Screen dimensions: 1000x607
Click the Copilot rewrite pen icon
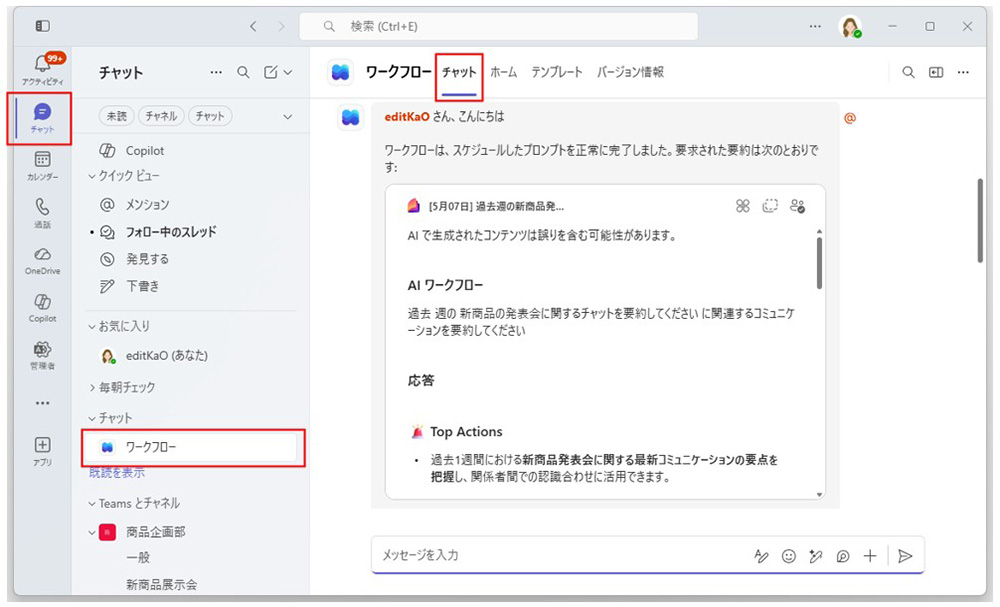coord(816,556)
